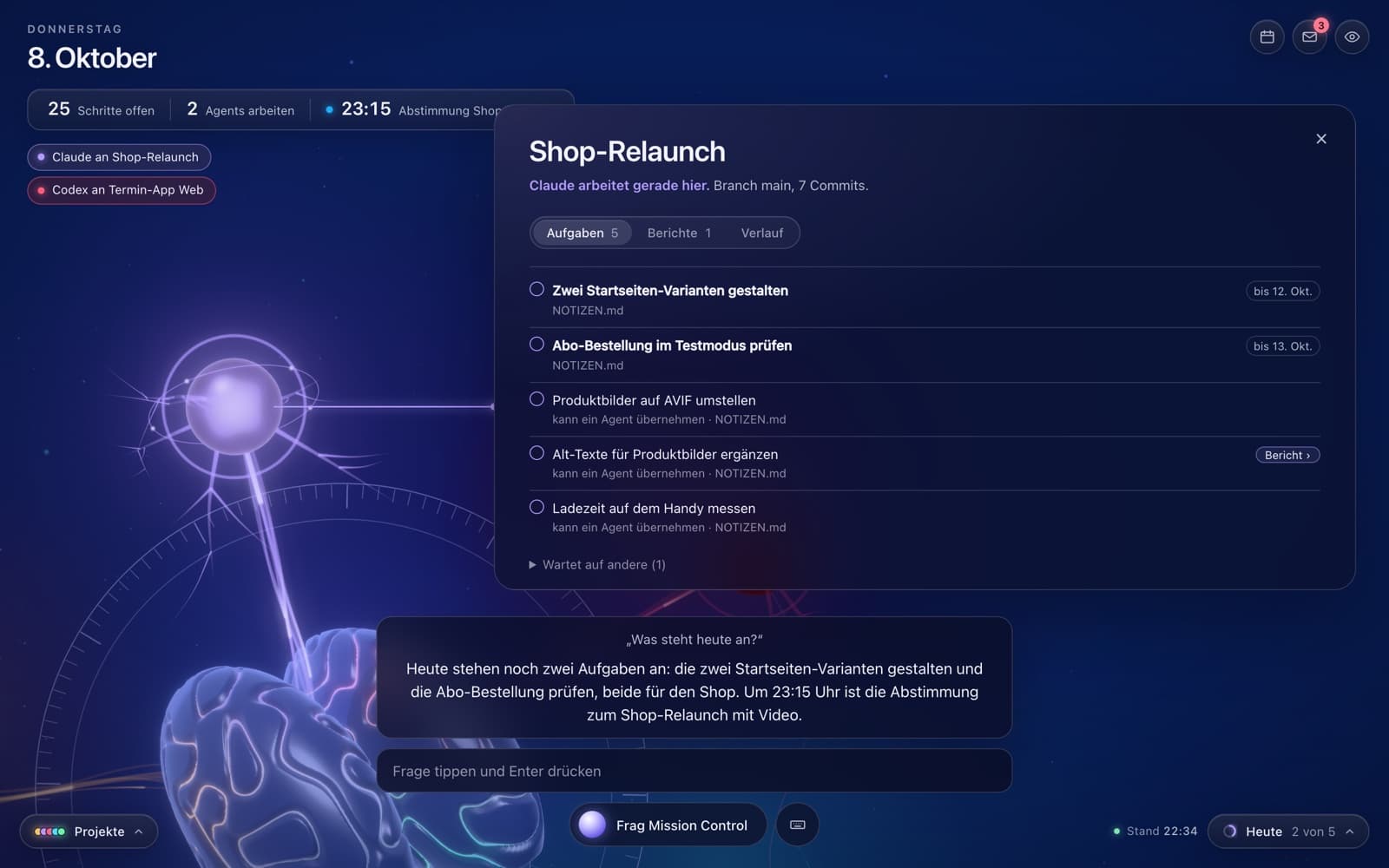Click the Mission Control orb icon
Viewport: 1389px width, 868px height.
tap(592, 825)
